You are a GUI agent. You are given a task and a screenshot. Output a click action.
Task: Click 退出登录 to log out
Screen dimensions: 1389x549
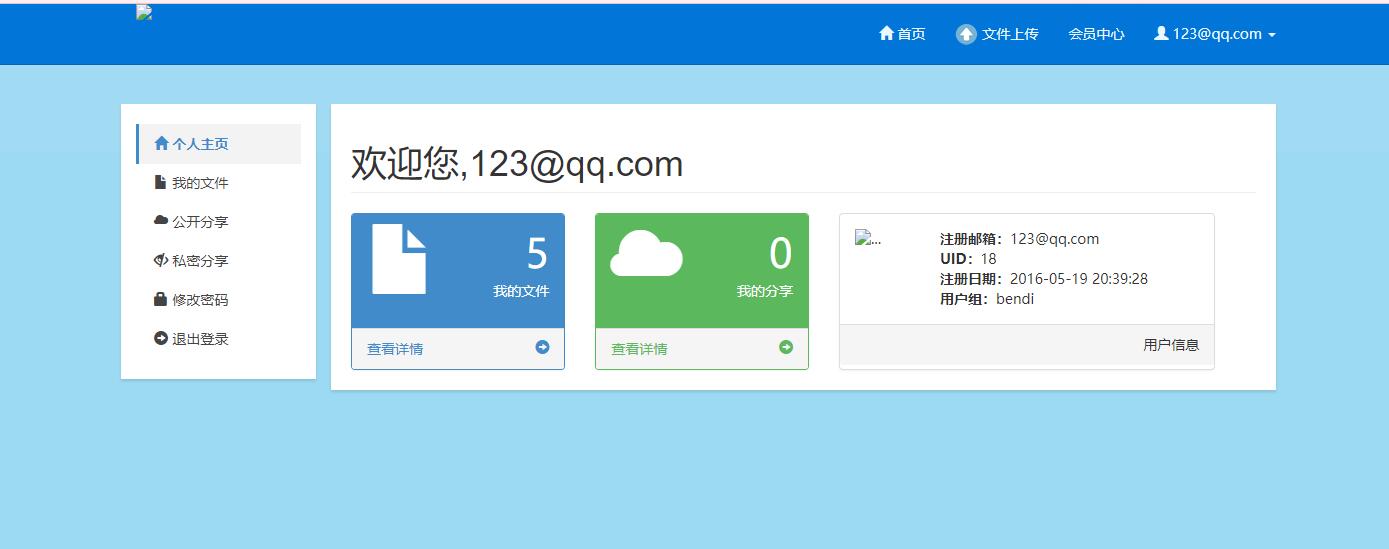tap(200, 339)
